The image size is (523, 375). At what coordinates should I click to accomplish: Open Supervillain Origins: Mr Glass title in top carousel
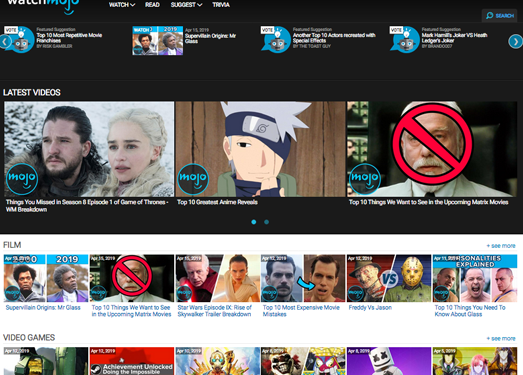click(210, 38)
